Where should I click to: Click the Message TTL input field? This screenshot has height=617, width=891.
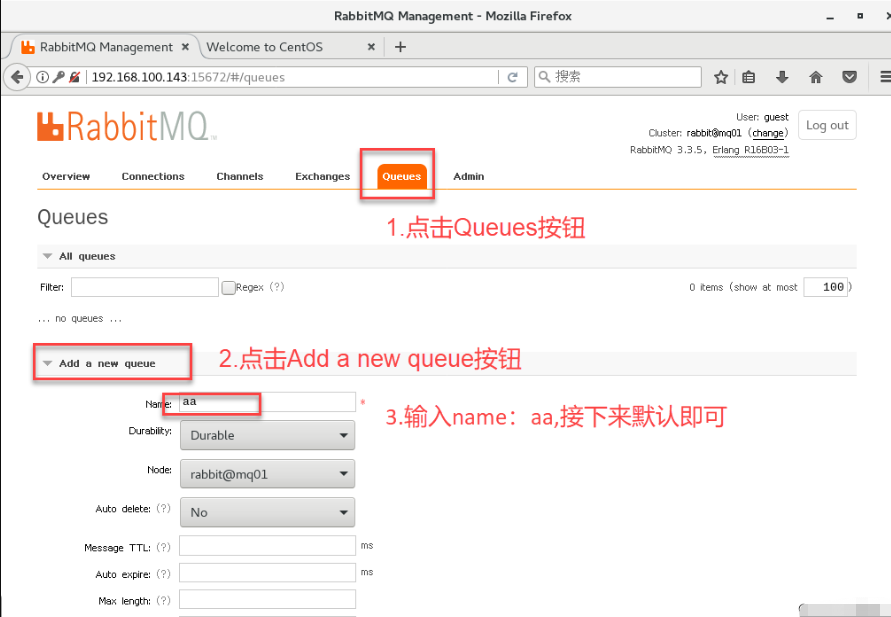point(267,545)
